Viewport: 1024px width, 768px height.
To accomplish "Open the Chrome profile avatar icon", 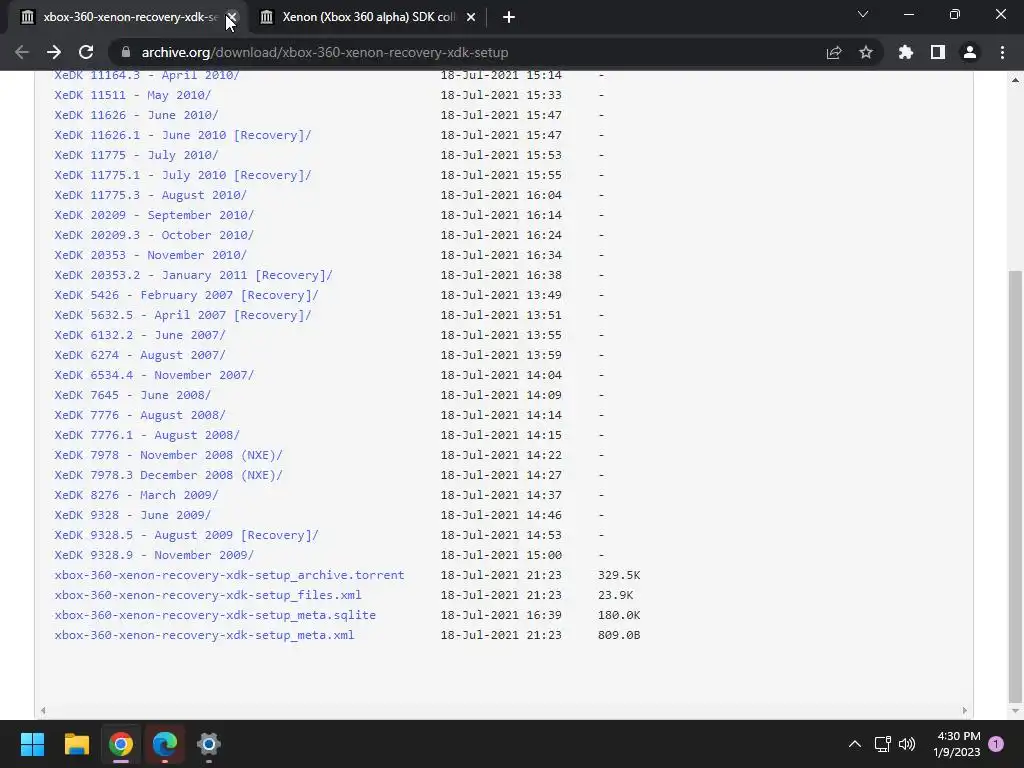I will pyautogui.click(x=970, y=52).
